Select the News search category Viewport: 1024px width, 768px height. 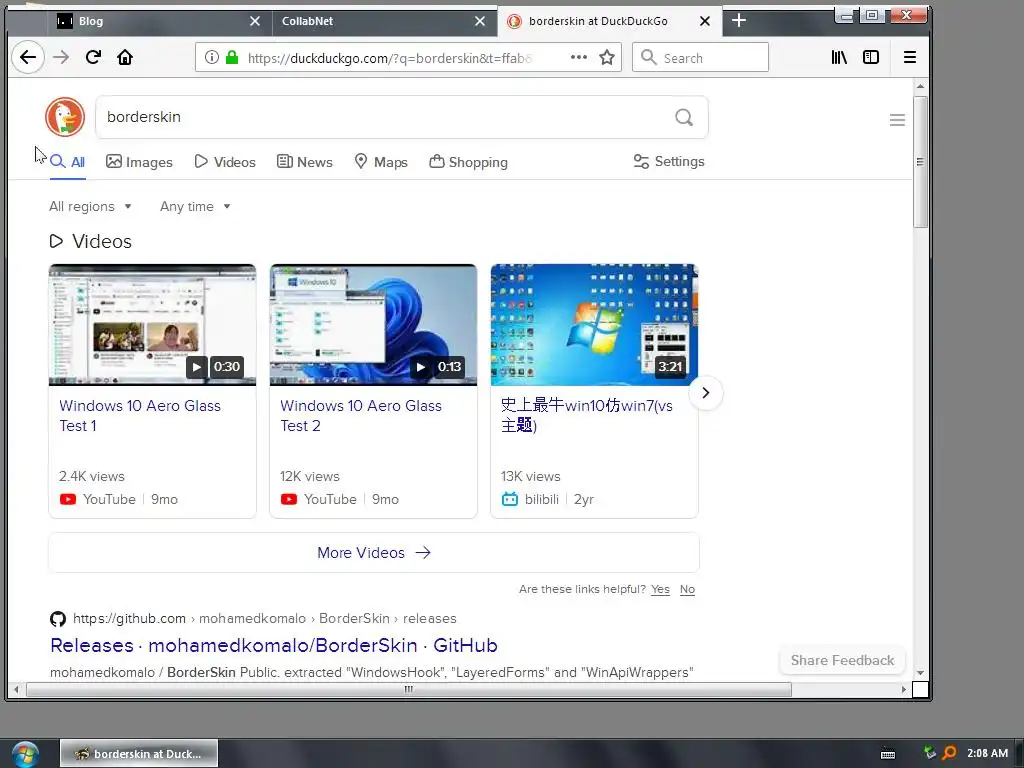(x=304, y=162)
